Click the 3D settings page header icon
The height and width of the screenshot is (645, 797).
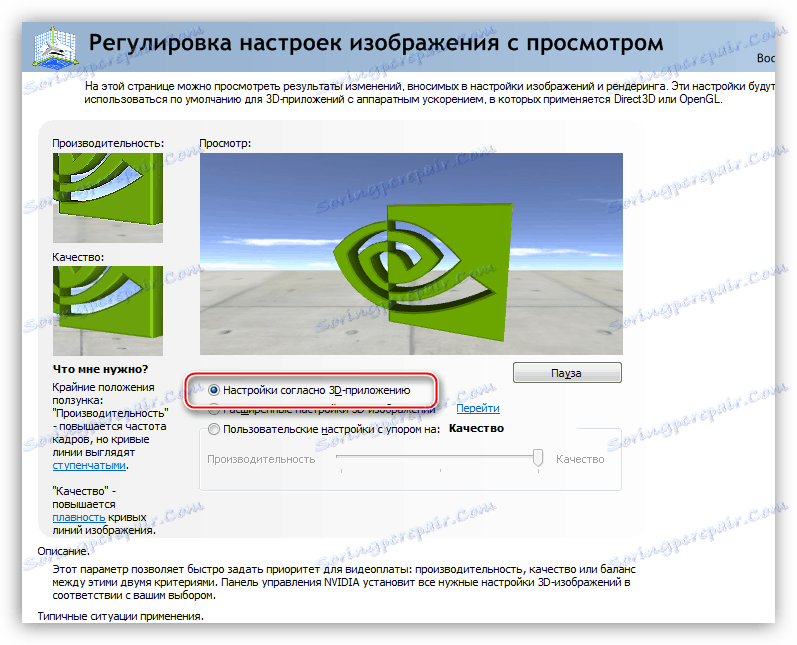55,47
